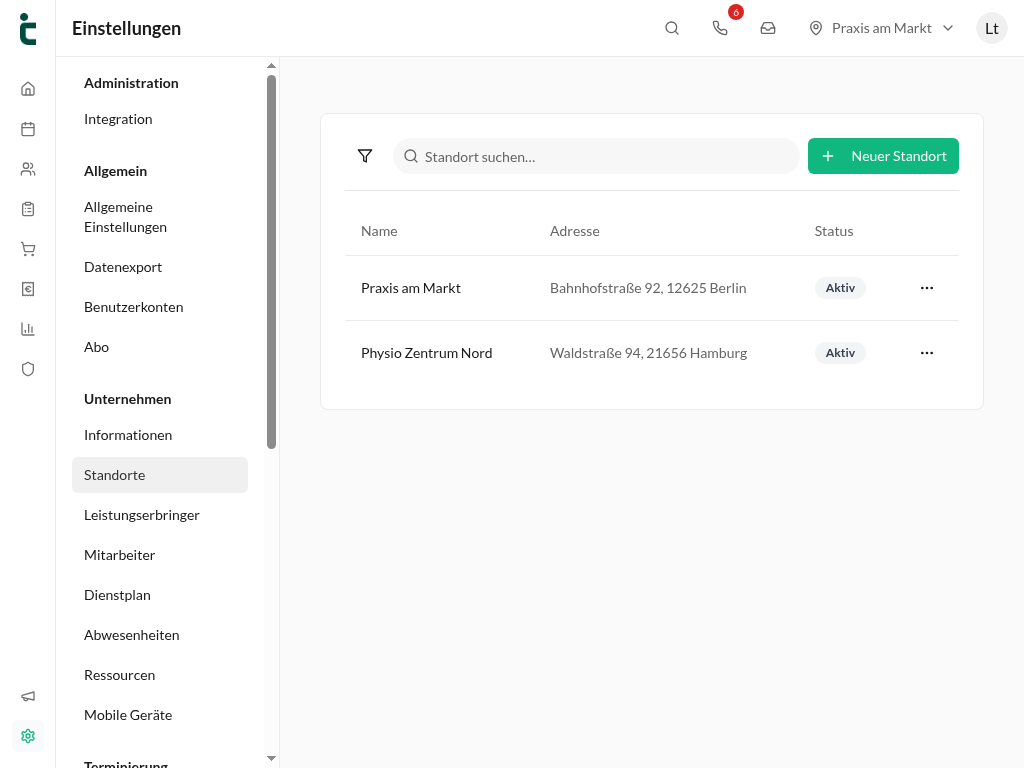Open options menu for Physio Zentrum Nord row

pos(927,353)
